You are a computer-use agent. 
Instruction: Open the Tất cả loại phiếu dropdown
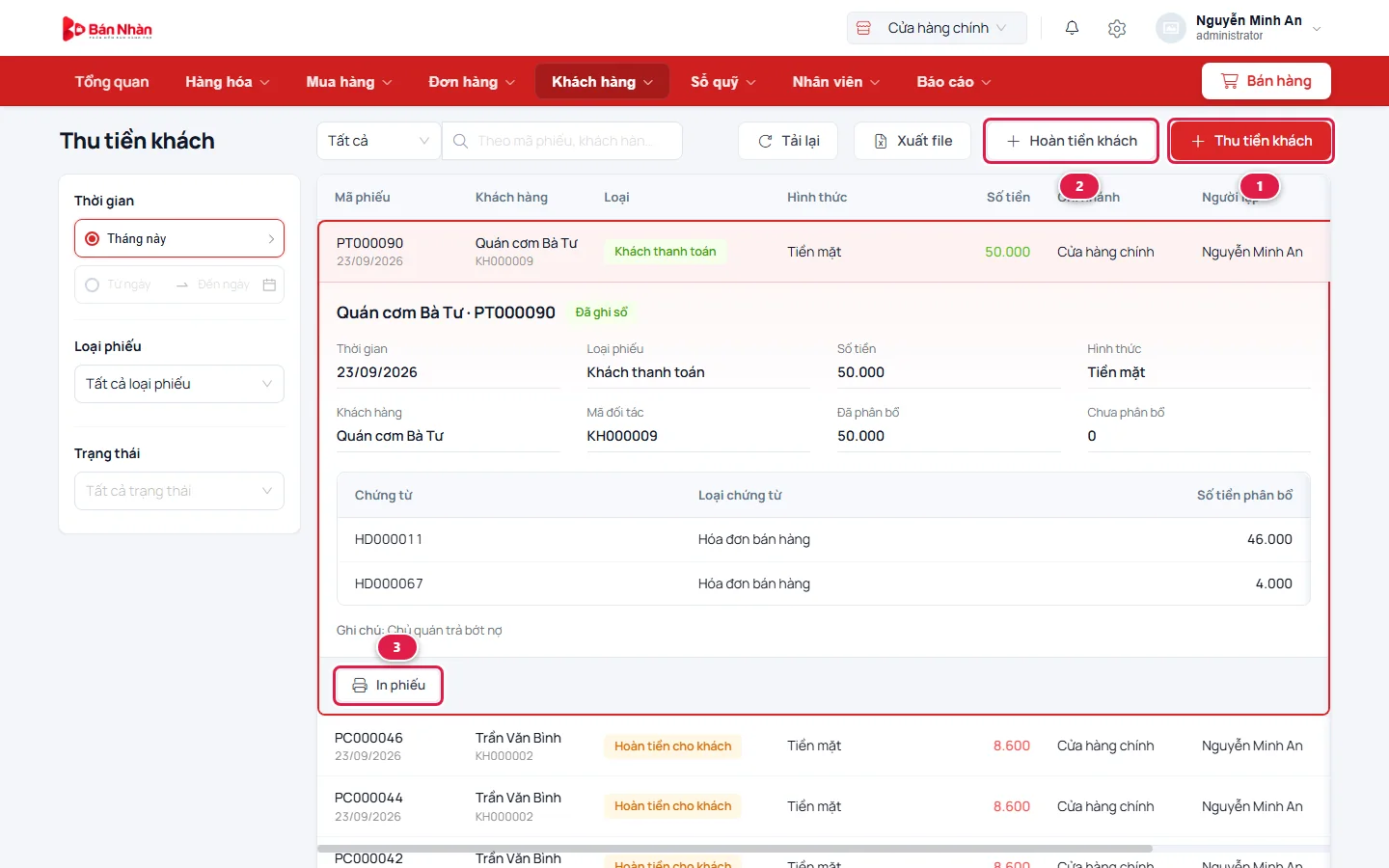tap(179, 384)
